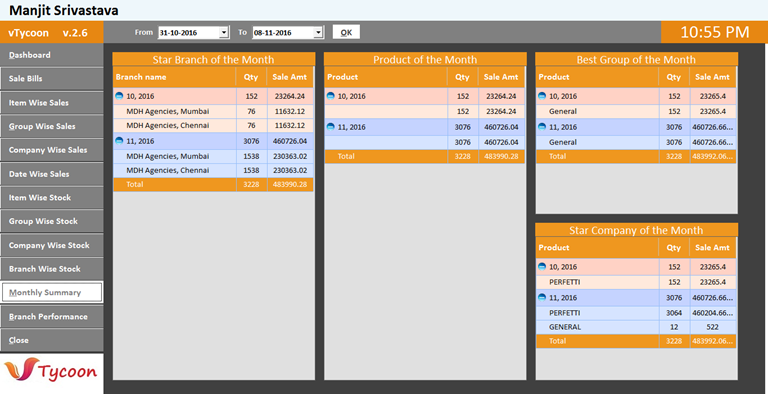Open Company Wise Sales

(51, 150)
